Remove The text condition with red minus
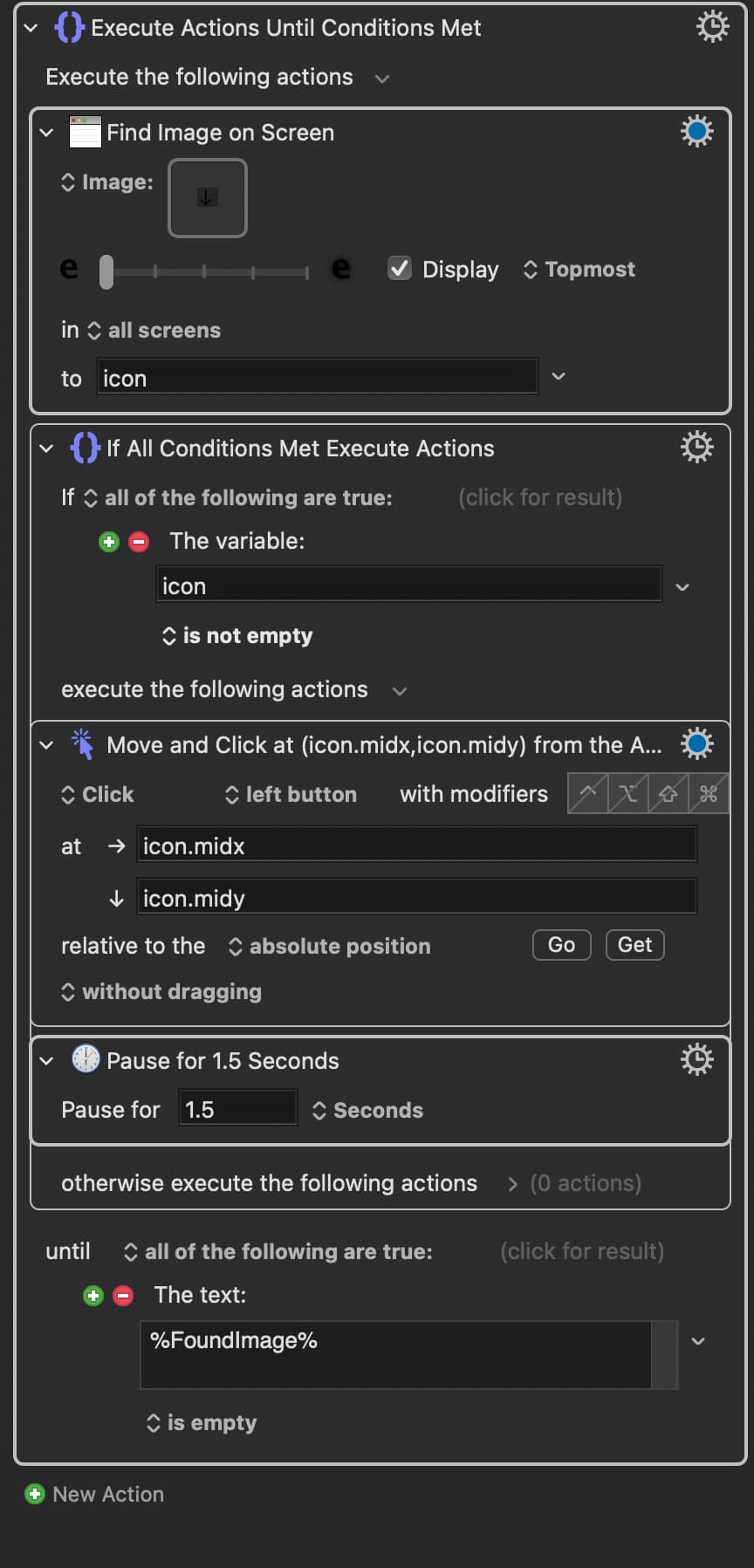 pyautogui.click(x=124, y=1296)
